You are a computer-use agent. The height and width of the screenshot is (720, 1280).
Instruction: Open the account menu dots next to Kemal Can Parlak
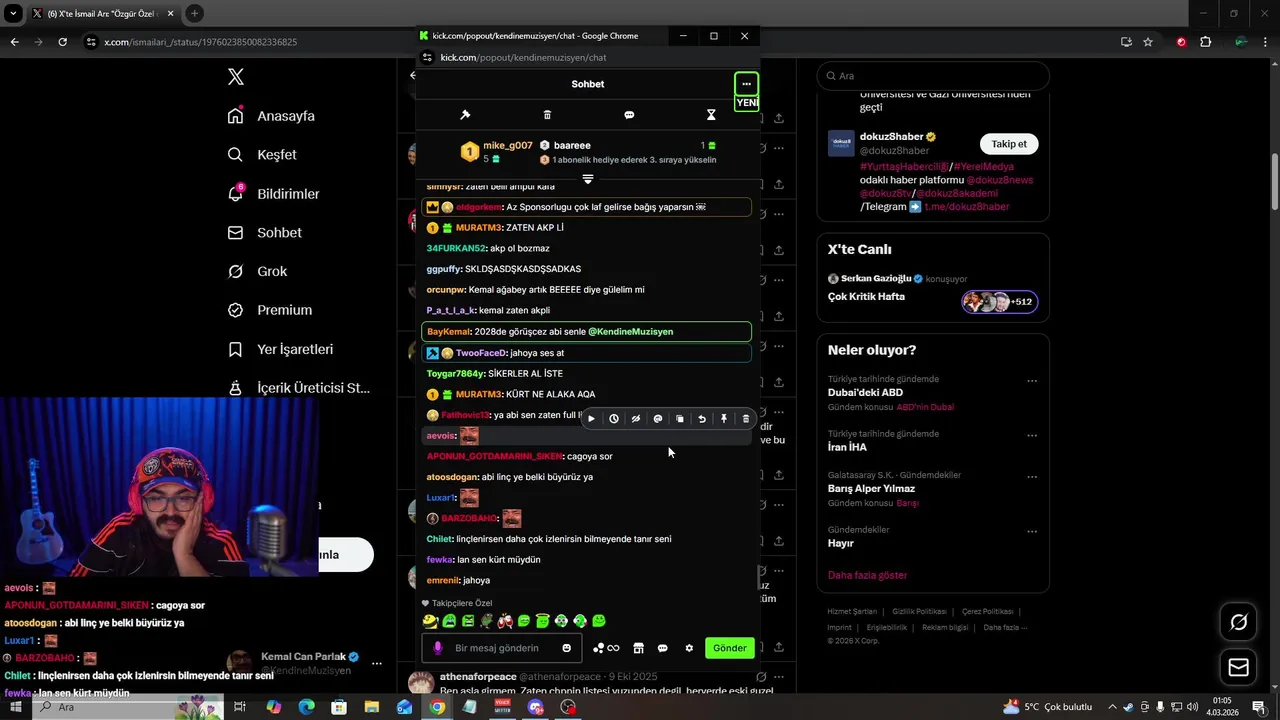(x=377, y=663)
